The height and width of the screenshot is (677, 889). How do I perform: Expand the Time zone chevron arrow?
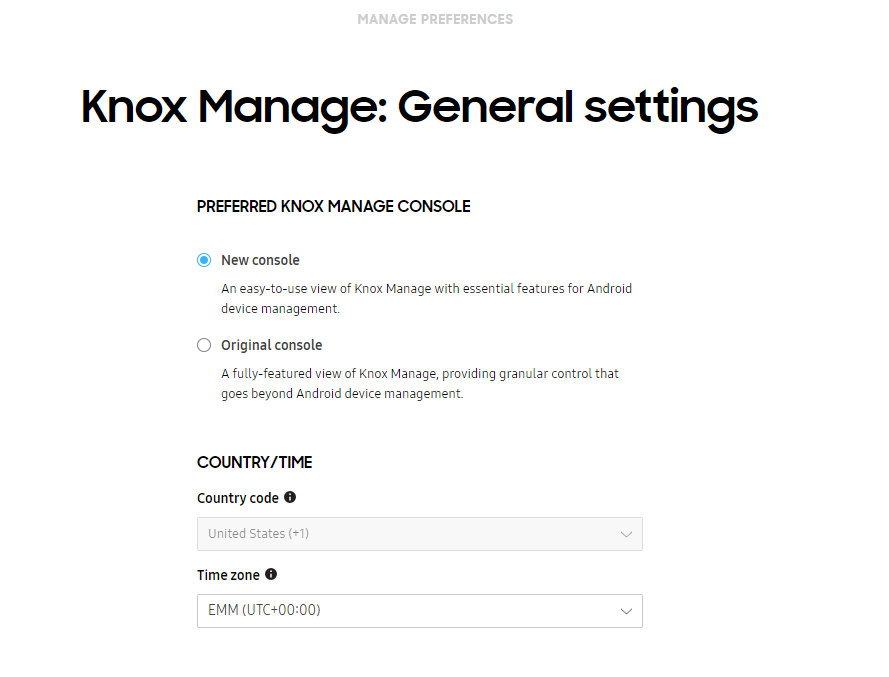click(x=626, y=611)
